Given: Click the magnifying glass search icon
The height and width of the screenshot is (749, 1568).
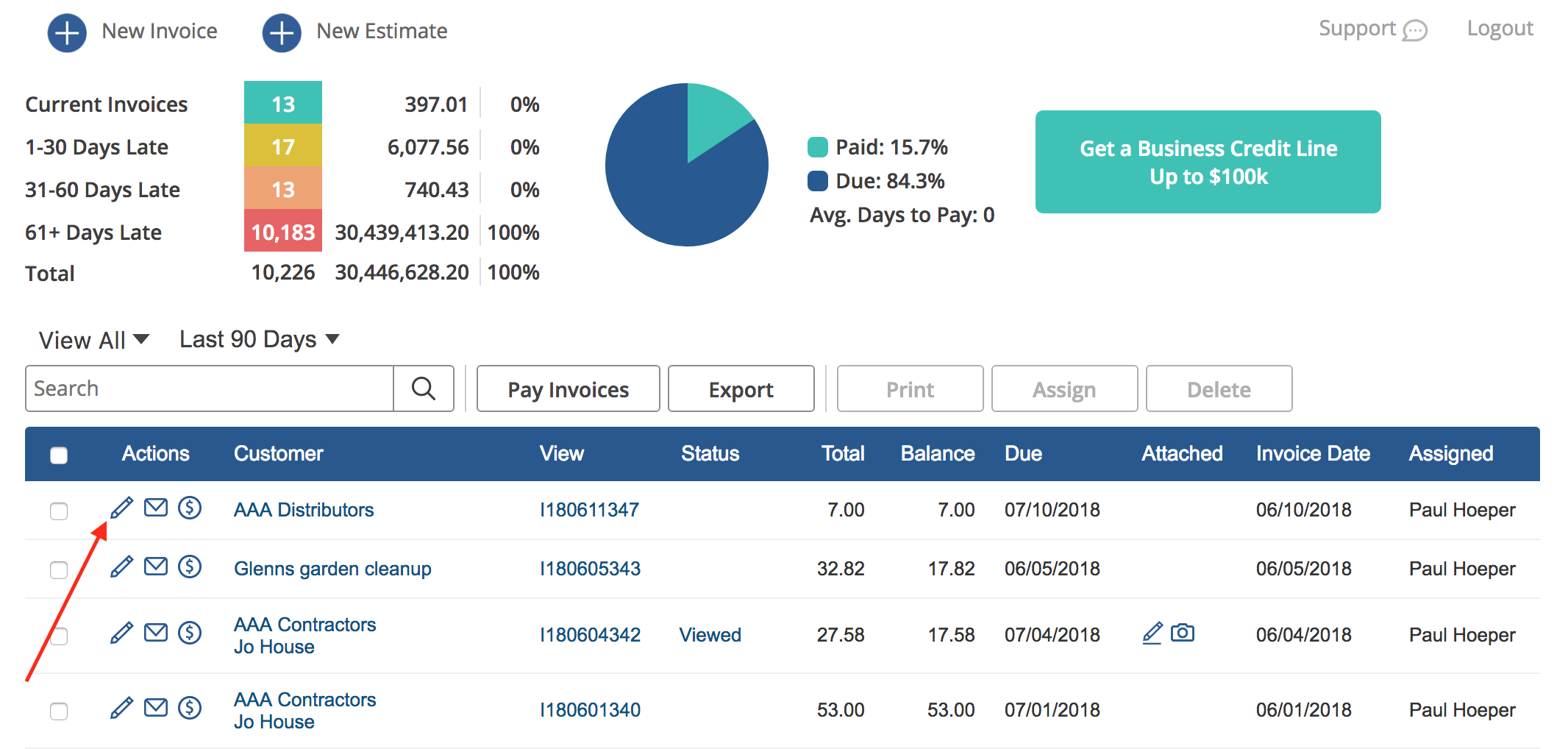Looking at the screenshot, I should pos(424,388).
